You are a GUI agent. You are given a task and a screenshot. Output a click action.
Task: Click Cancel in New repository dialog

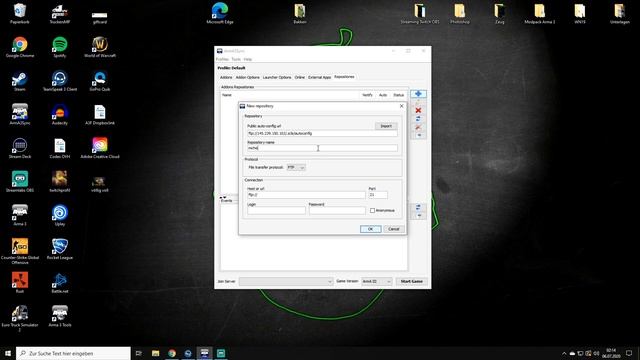(393, 229)
